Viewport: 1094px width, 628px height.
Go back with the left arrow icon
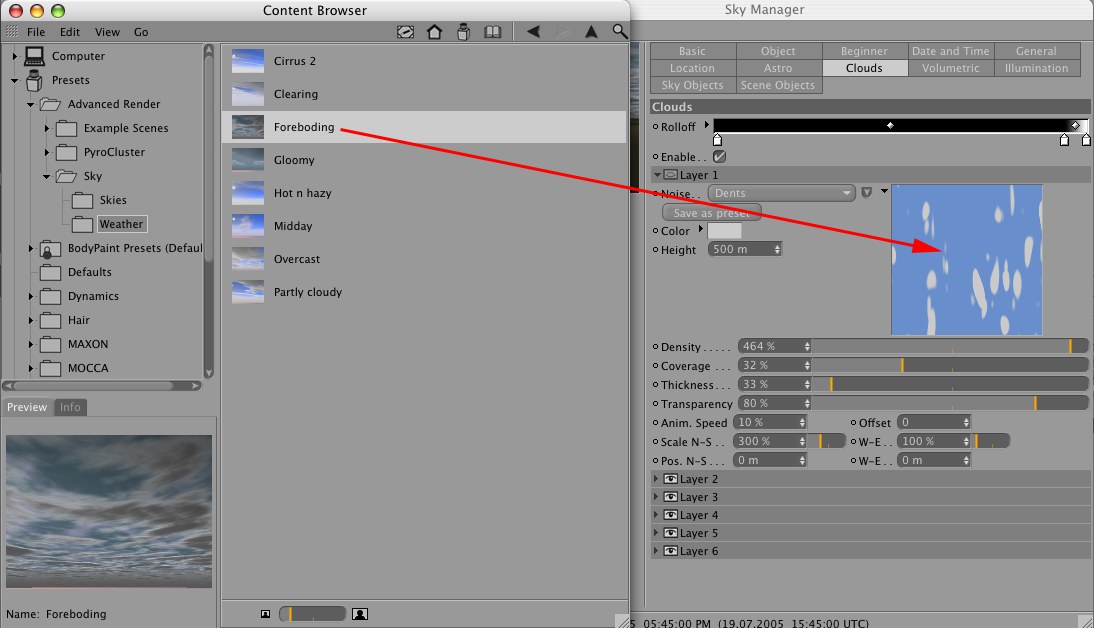click(x=533, y=32)
